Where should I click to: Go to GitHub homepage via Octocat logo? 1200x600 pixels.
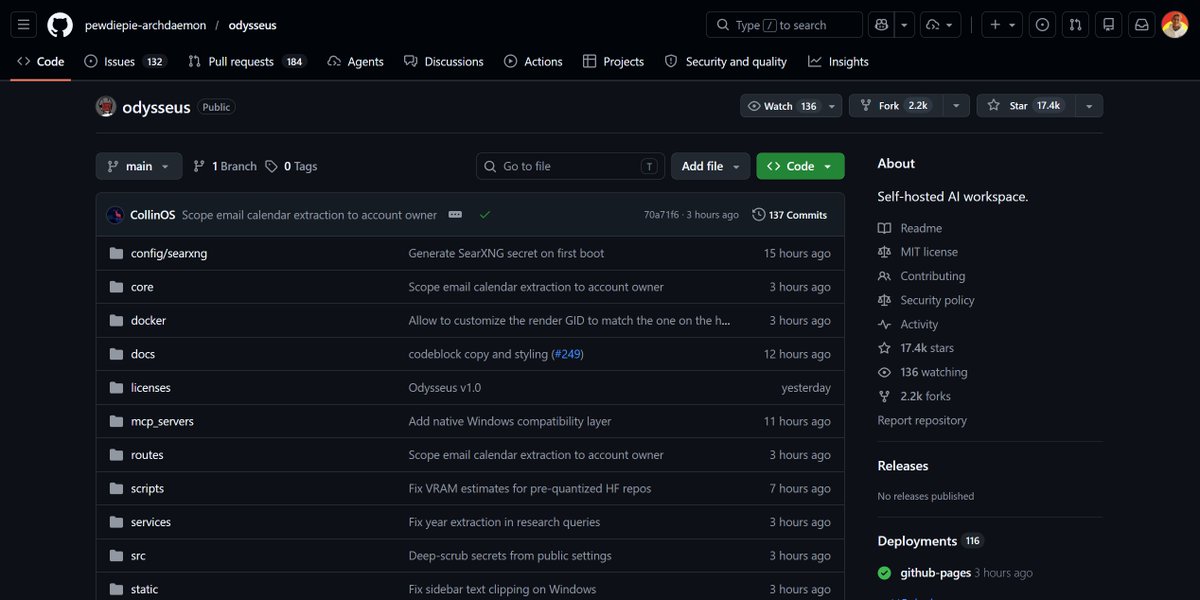[60, 25]
